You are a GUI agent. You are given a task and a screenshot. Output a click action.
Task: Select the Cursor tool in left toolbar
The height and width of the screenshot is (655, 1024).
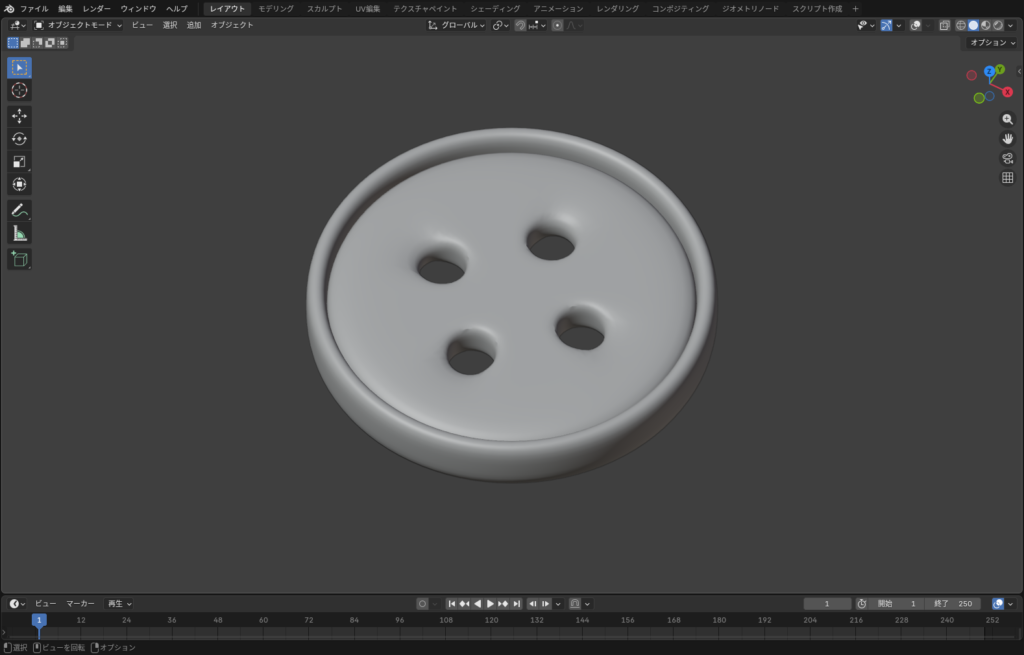(20, 91)
